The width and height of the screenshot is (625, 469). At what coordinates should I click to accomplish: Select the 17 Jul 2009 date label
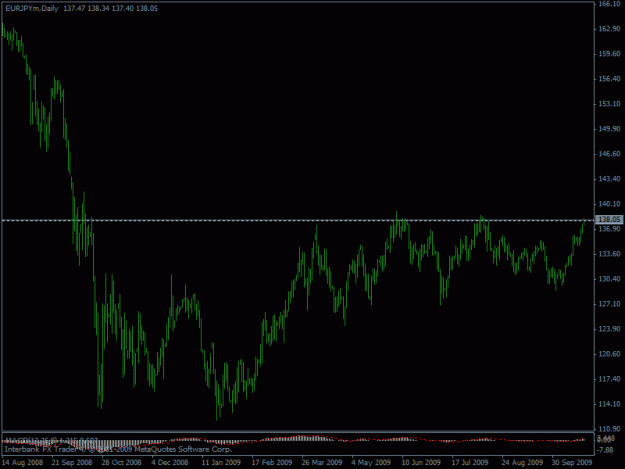(x=470, y=463)
